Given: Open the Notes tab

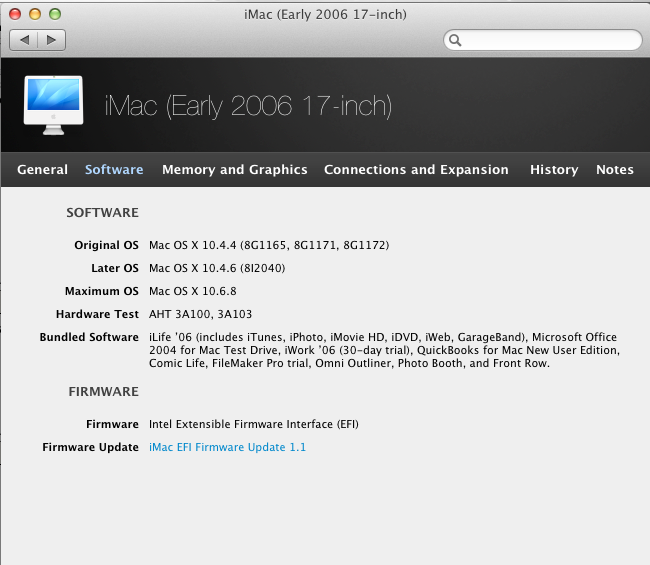Looking at the screenshot, I should [615, 170].
